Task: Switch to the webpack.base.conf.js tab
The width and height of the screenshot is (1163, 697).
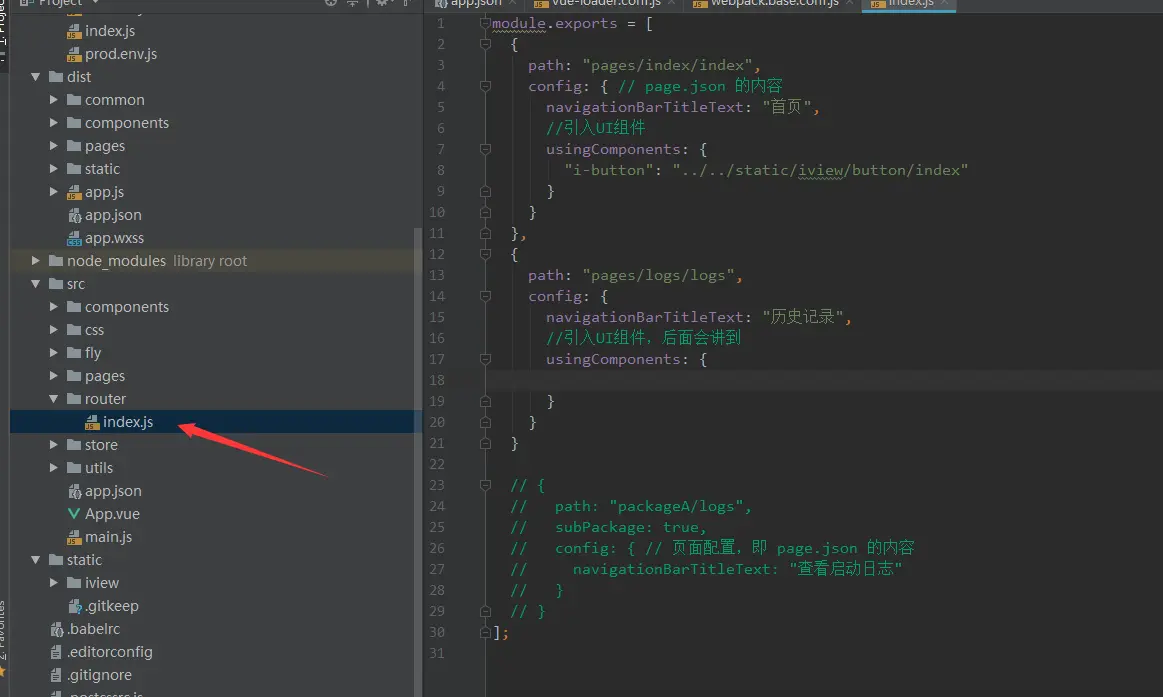Action: tap(774, 4)
